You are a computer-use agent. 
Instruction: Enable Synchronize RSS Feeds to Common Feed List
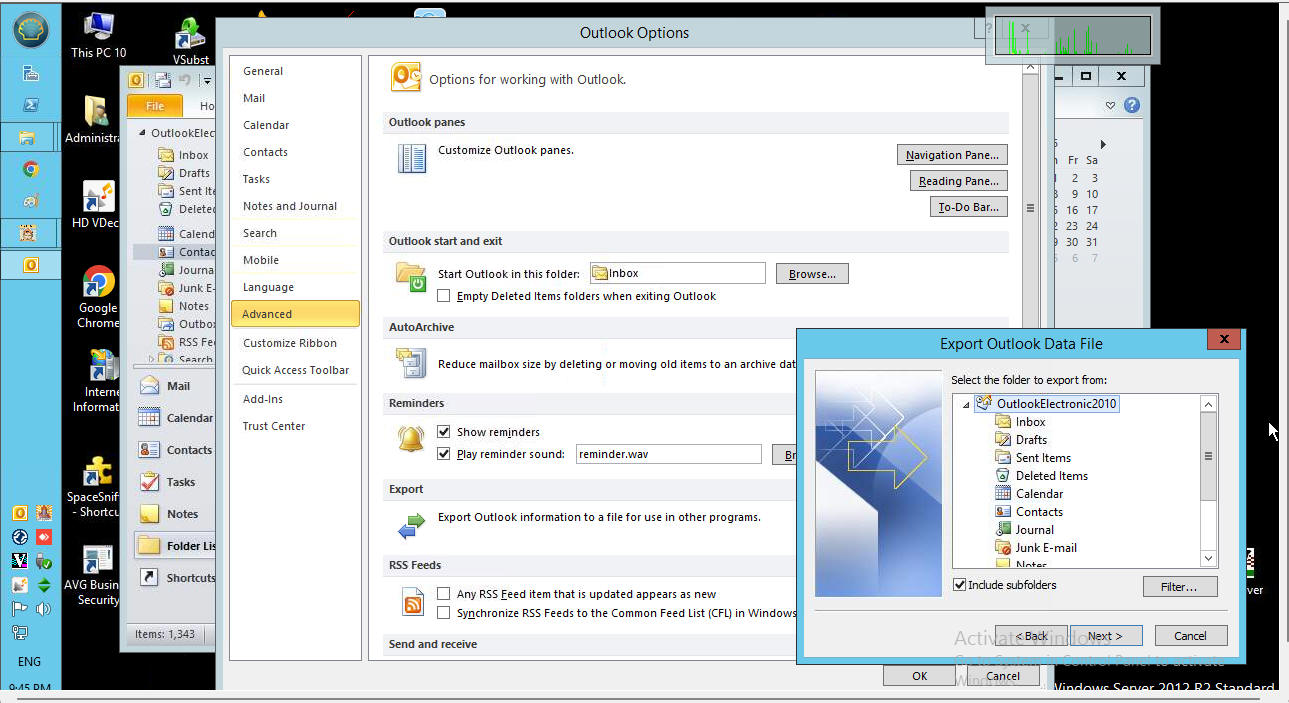tap(444, 613)
